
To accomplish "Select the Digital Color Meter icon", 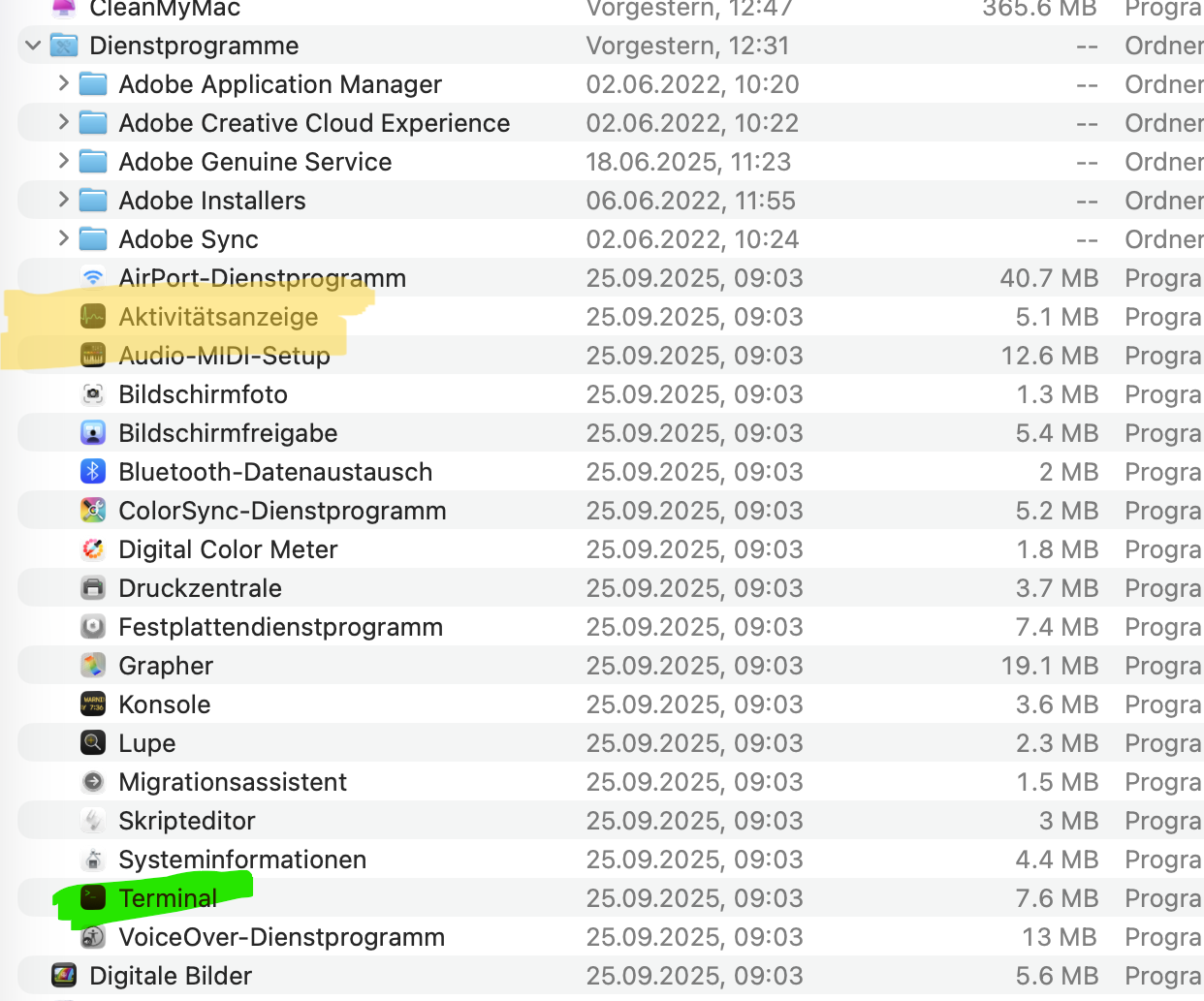I will click(93, 549).
